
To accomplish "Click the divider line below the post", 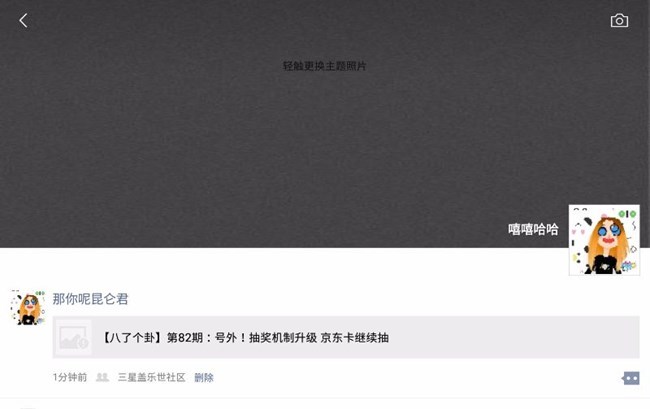I will [x=325, y=398].
